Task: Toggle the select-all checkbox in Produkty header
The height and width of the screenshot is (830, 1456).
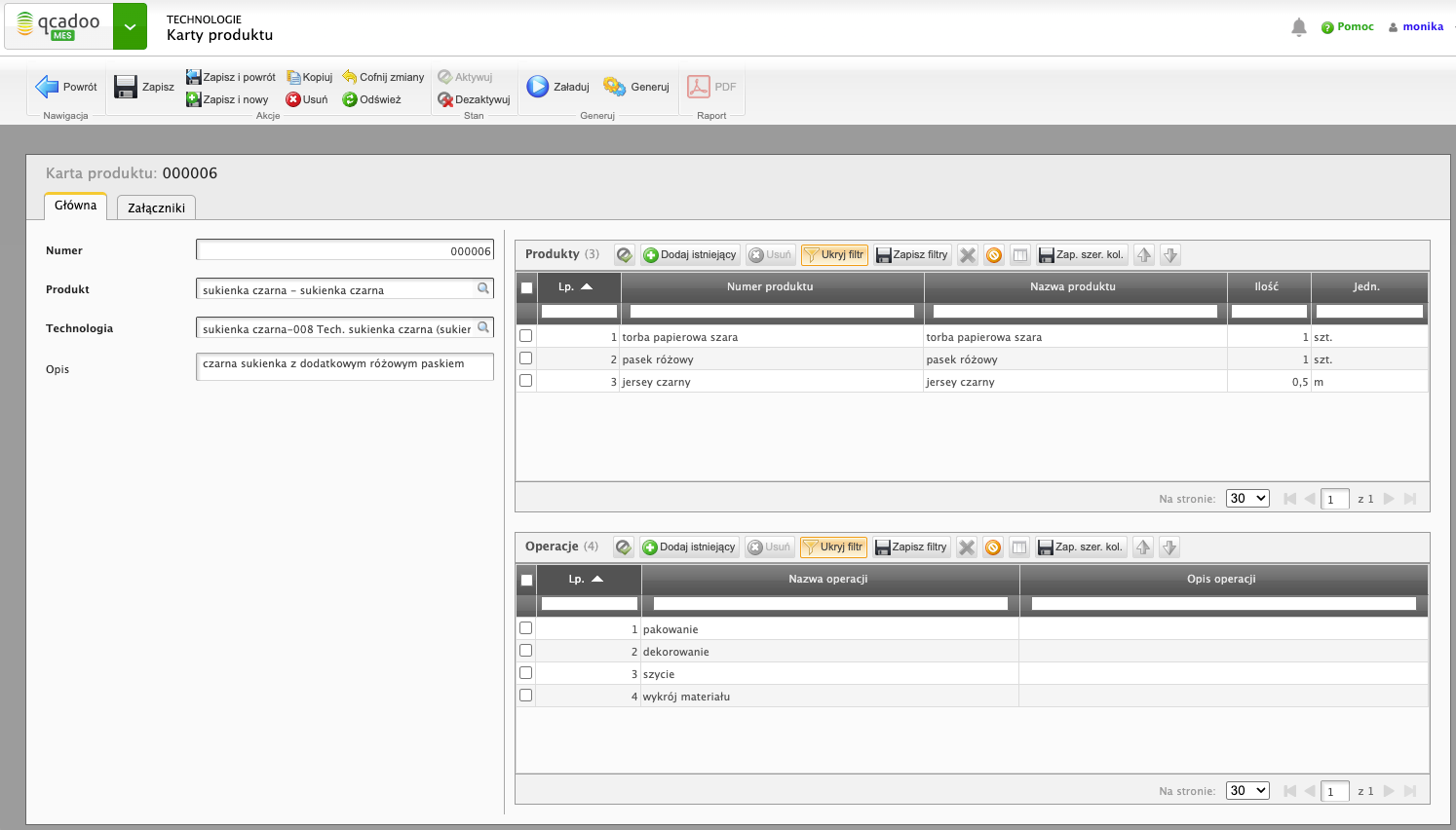Action: click(x=527, y=287)
